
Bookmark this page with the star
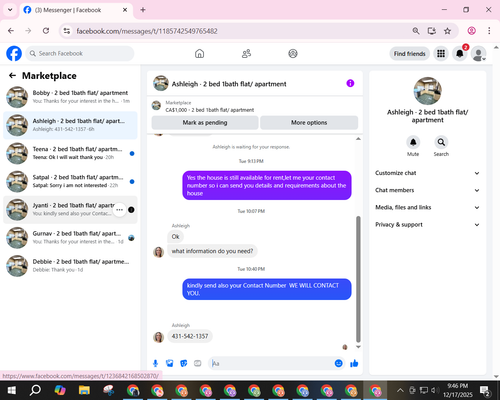tap(447, 31)
